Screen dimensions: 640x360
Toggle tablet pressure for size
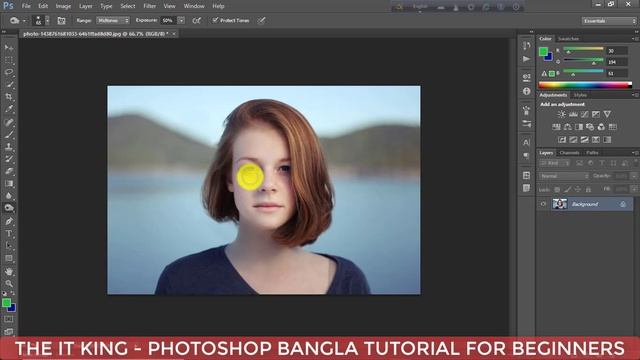click(x=261, y=20)
